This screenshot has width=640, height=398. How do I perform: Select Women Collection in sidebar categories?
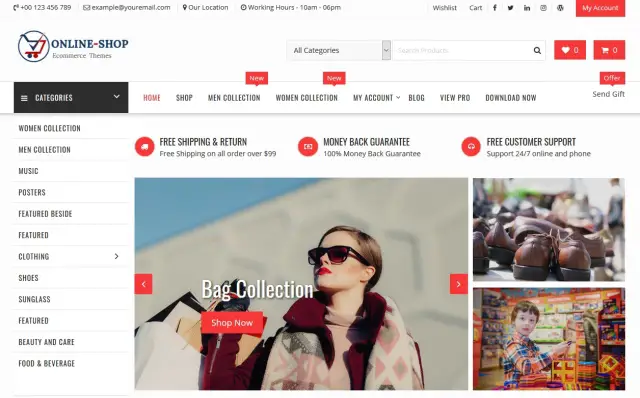(49, 128)
